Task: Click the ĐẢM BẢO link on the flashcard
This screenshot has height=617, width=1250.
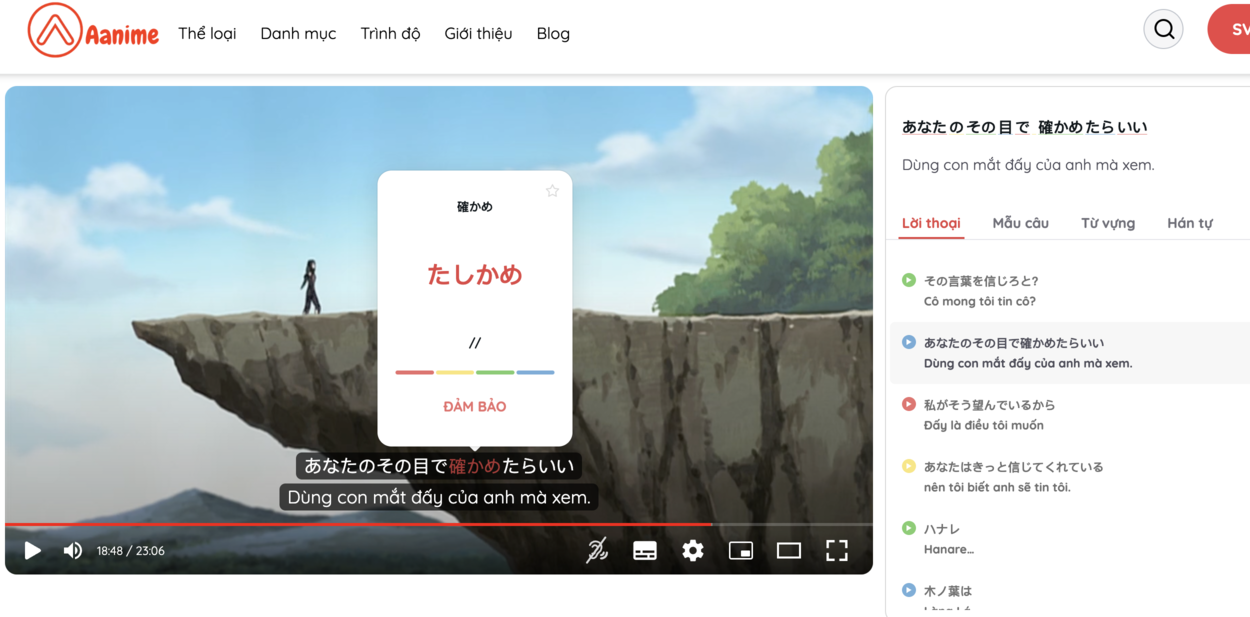Action: click(474, 406)
